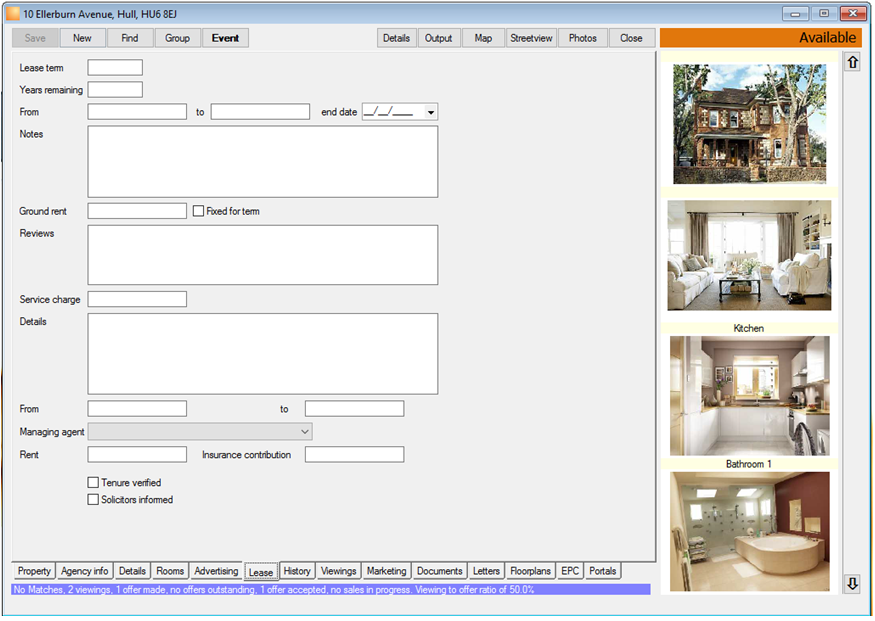Click the Map button in the toolbar
The image size is (875, 621).
click(x=483, y=38)
